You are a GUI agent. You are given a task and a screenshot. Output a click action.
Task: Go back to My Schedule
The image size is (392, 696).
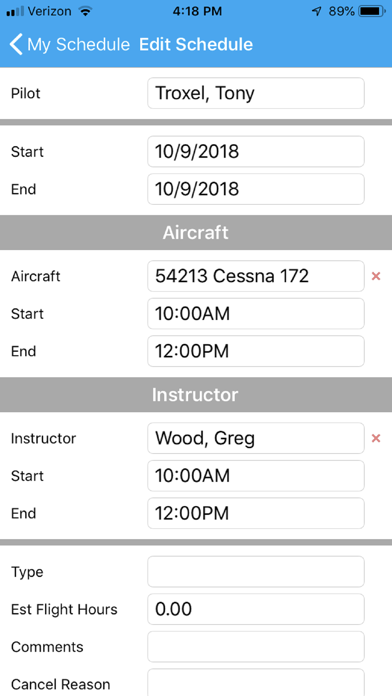[69, 44]
